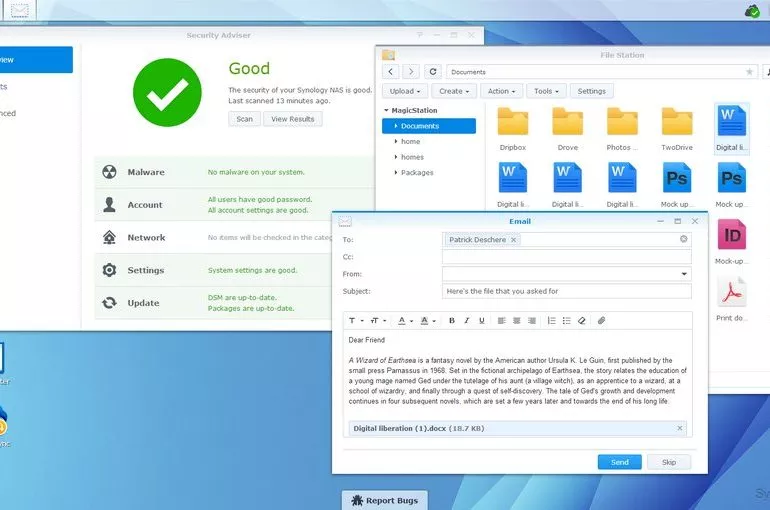Select the Drove folder
Image resolution: width=770 pixels, height=510 pixels.
coord(568,129)
